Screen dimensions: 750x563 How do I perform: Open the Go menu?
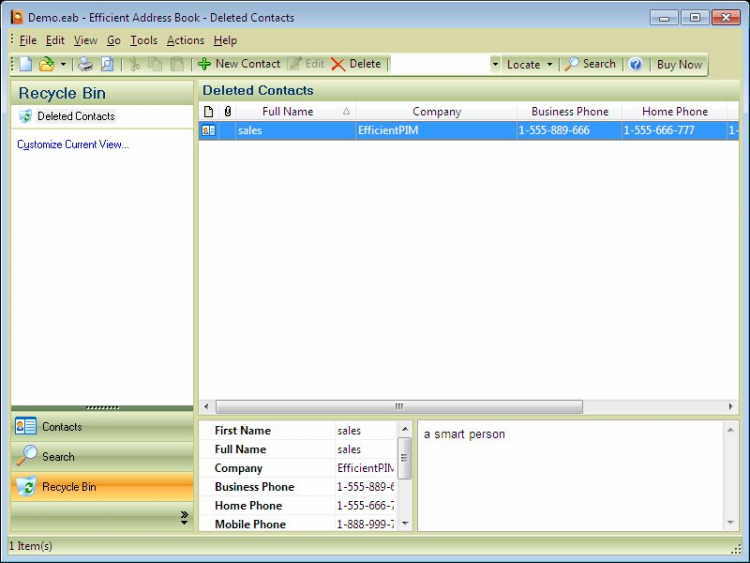point(113,41)
